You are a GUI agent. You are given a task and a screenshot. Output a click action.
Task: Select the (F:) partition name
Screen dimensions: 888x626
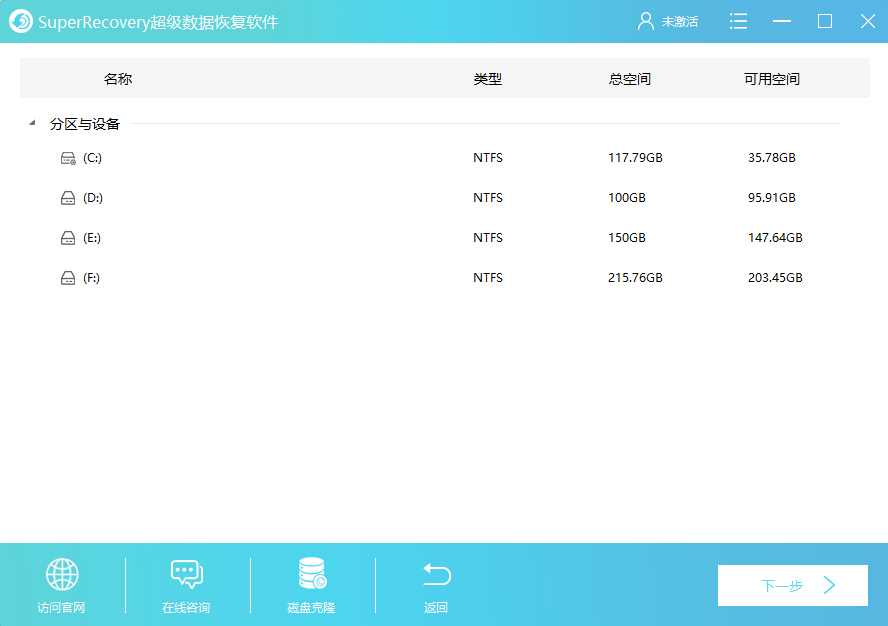click(x=91, y=278)
